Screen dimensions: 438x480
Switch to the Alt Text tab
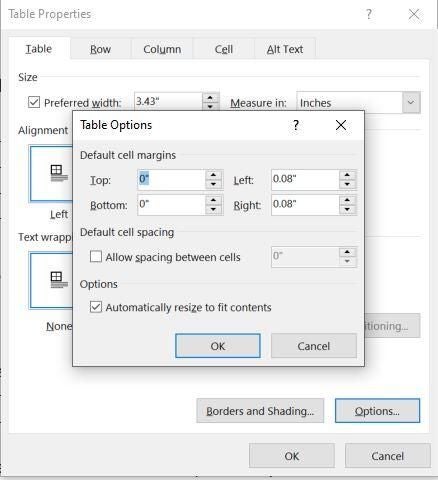click(285, 49)
